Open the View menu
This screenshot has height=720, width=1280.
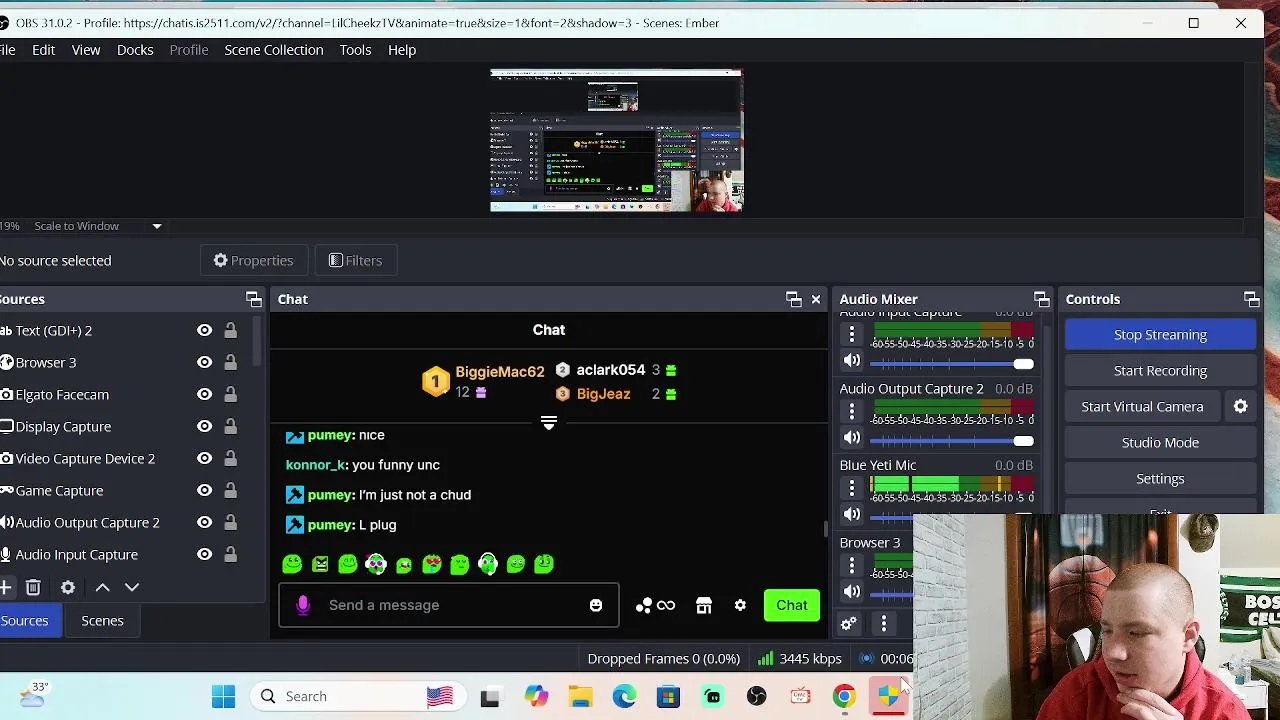point(86,50)
